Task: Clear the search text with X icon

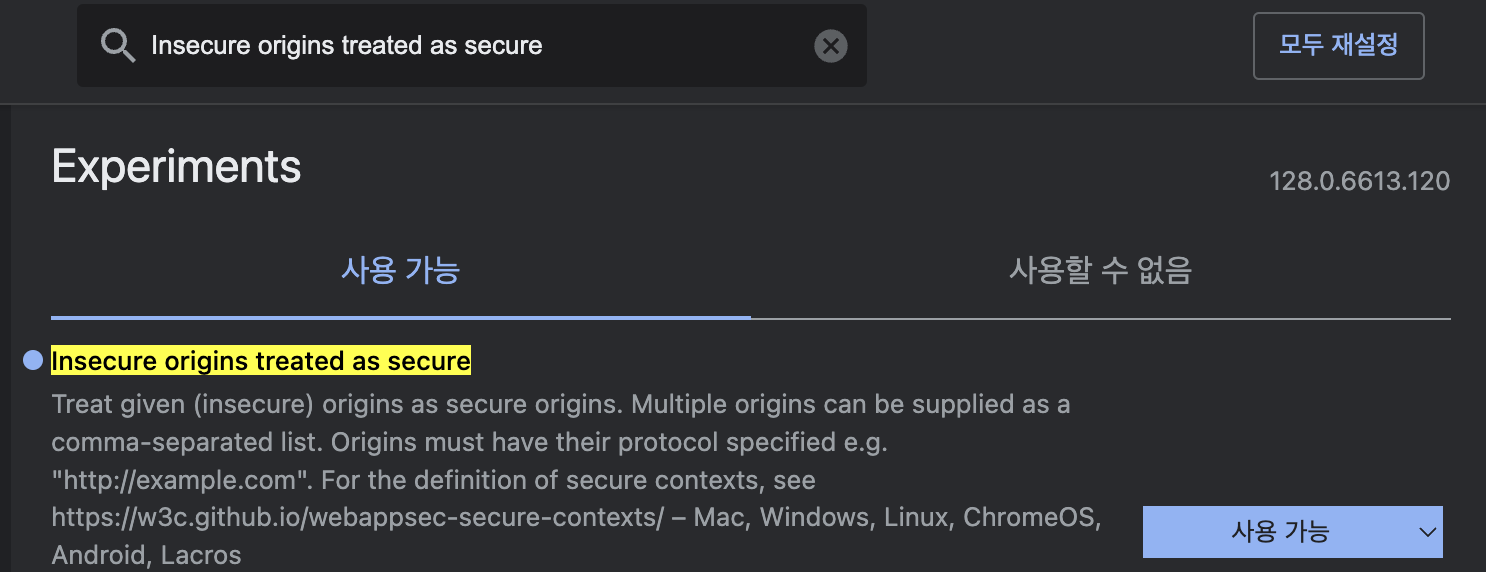Action: (830, 46)
